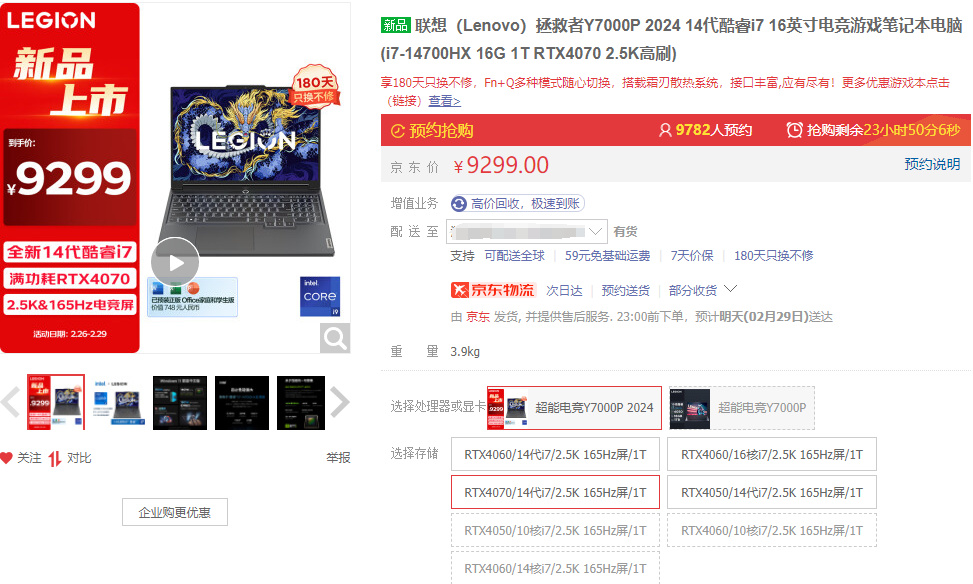Image resolution: width=973 pixels, height=584 pixels.
Task: Play the product video
Action: (175, 263)
